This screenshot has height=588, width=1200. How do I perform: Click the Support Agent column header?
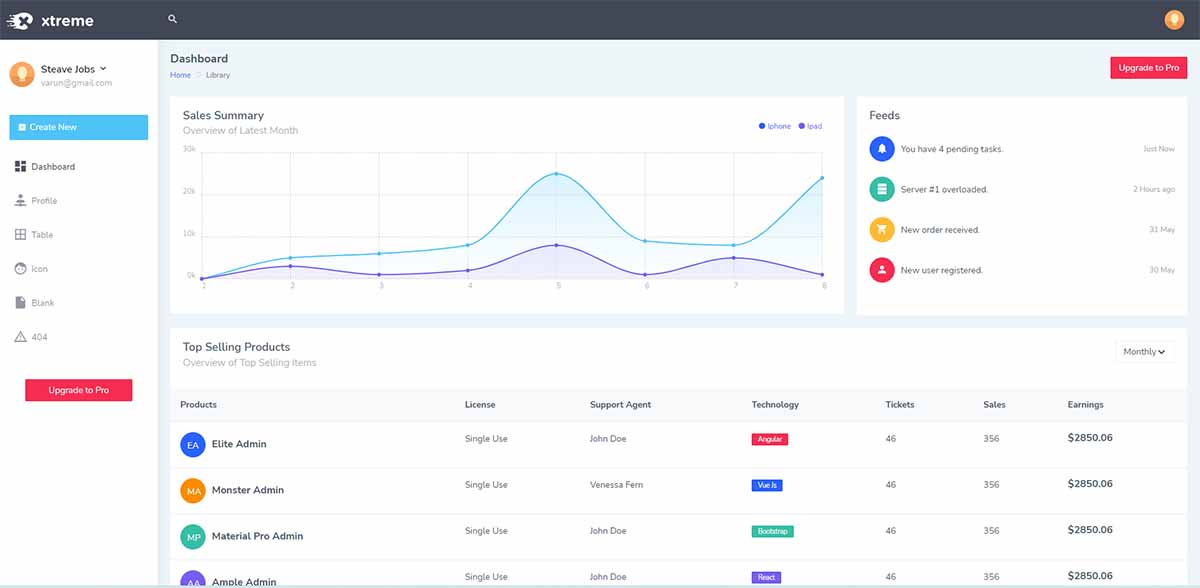(x=620, y=405)
